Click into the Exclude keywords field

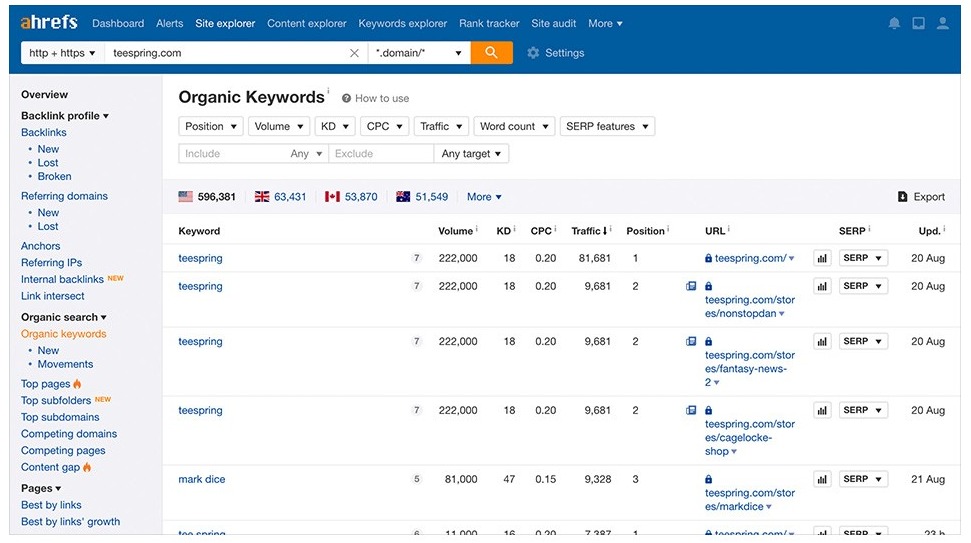tap(381, 154)
